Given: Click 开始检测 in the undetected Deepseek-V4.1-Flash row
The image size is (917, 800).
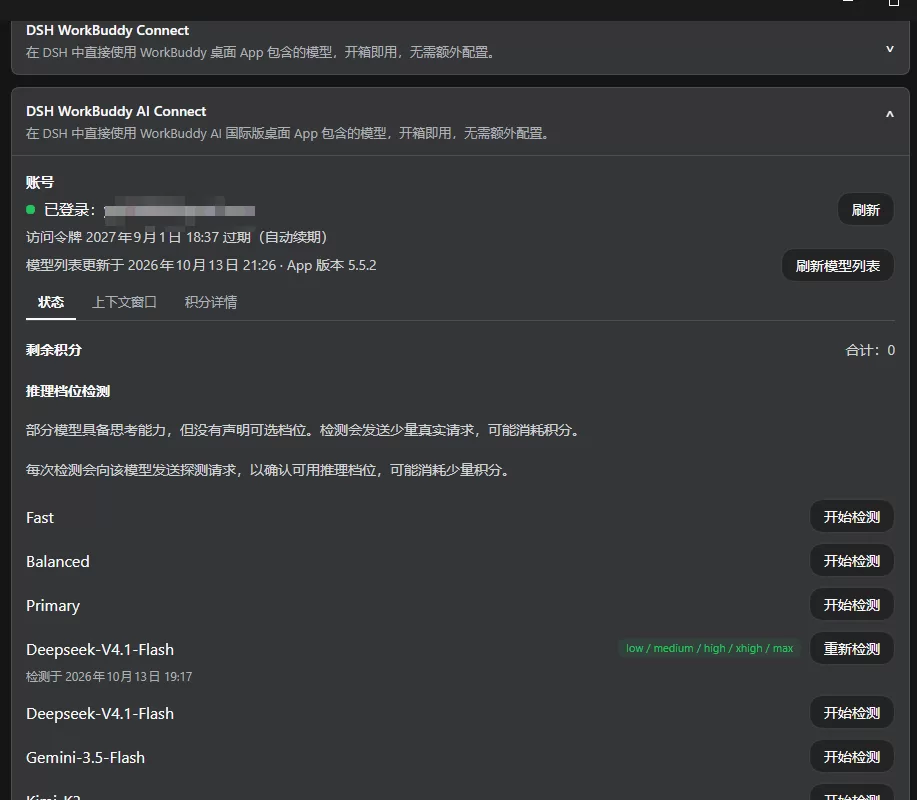Looking at the screenshot, I should pos(852,713).
